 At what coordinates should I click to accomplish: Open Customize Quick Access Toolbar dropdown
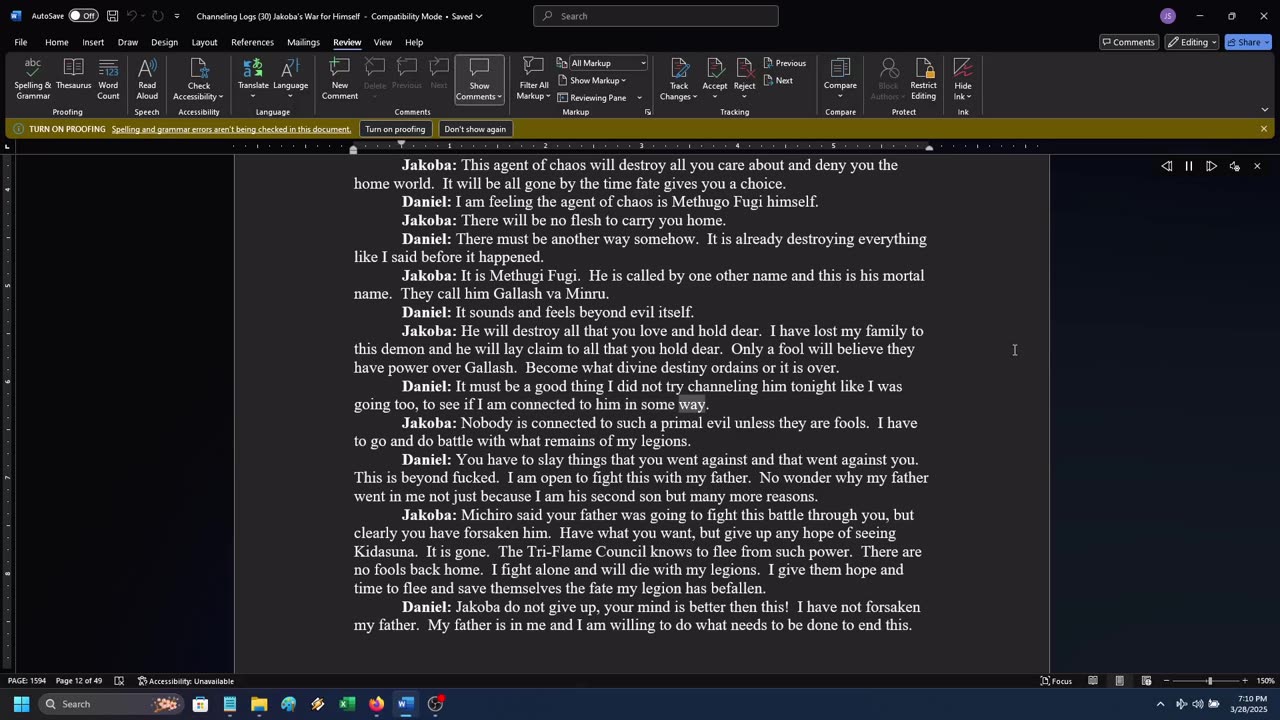177,16
